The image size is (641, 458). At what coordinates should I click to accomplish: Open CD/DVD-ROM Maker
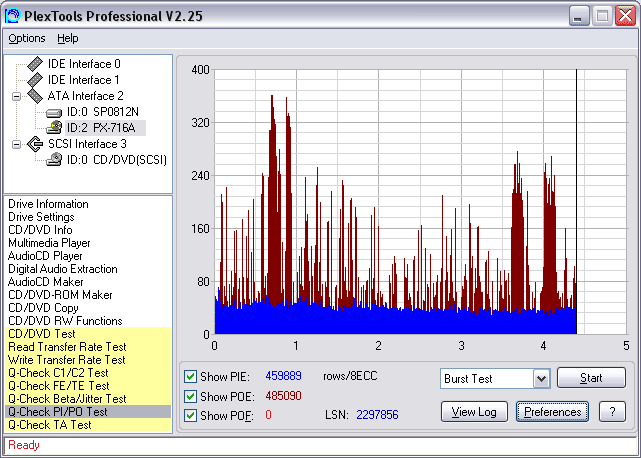[x=60, y=295]
